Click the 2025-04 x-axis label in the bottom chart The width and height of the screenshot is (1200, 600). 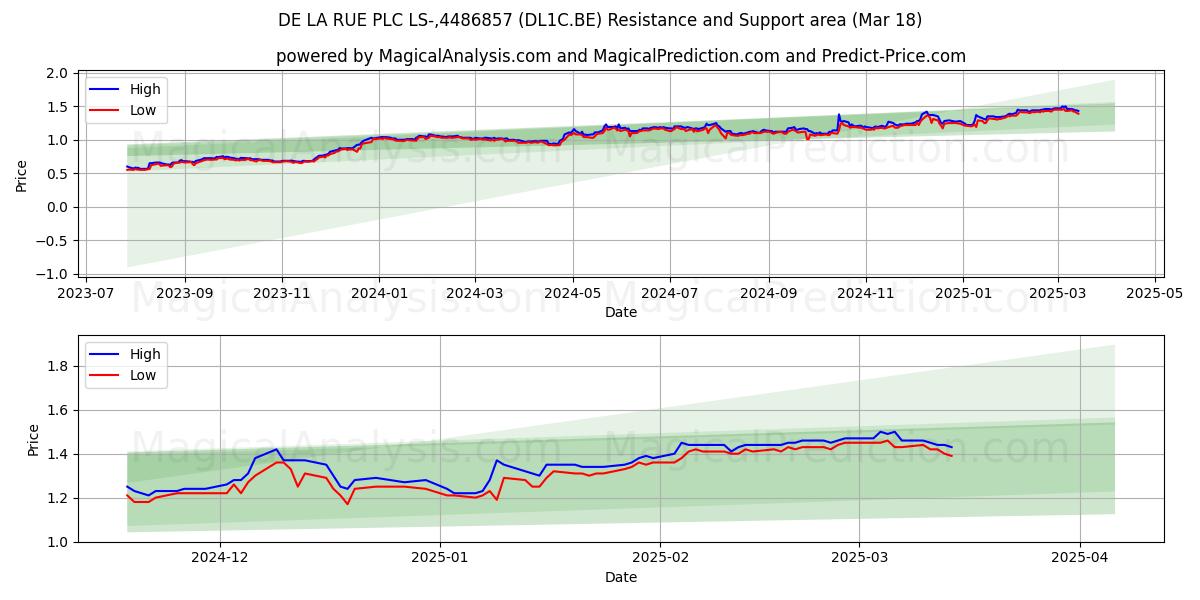pyautogui.click(x=1080, y=559)
